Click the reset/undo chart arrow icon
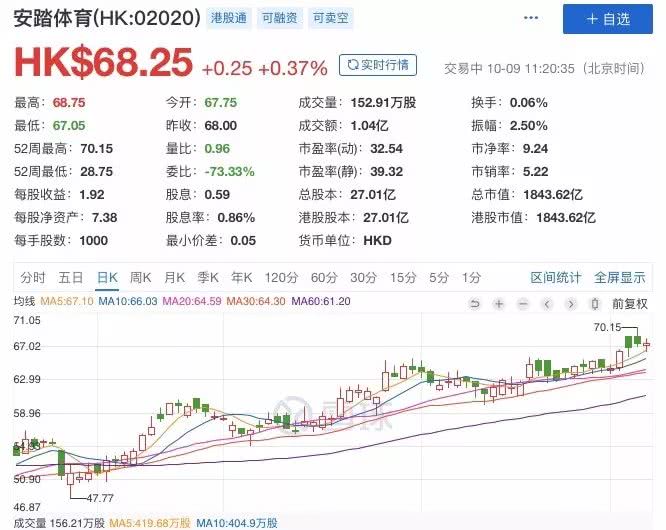 (474, 304)
